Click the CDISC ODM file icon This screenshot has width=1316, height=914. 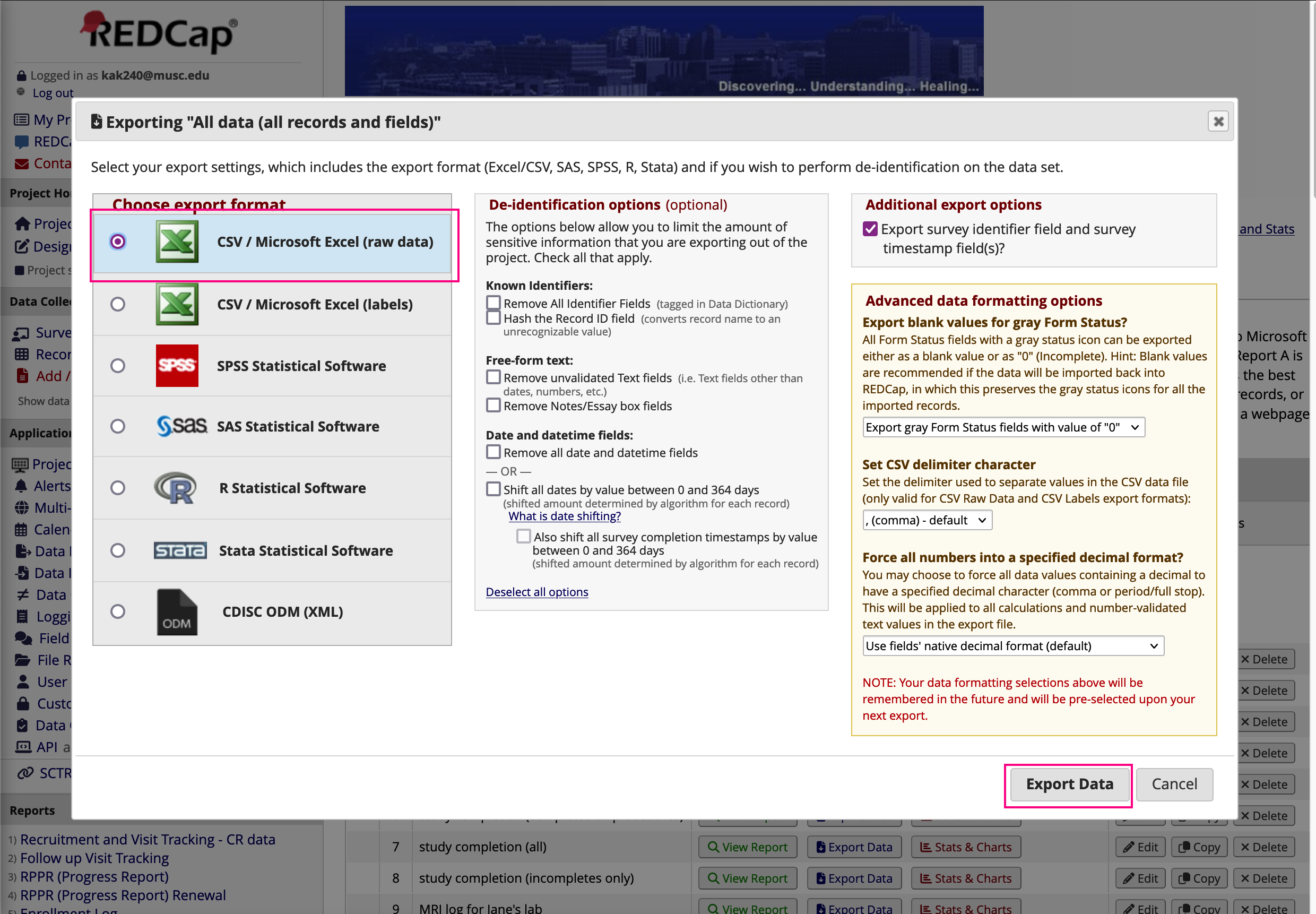177,611
